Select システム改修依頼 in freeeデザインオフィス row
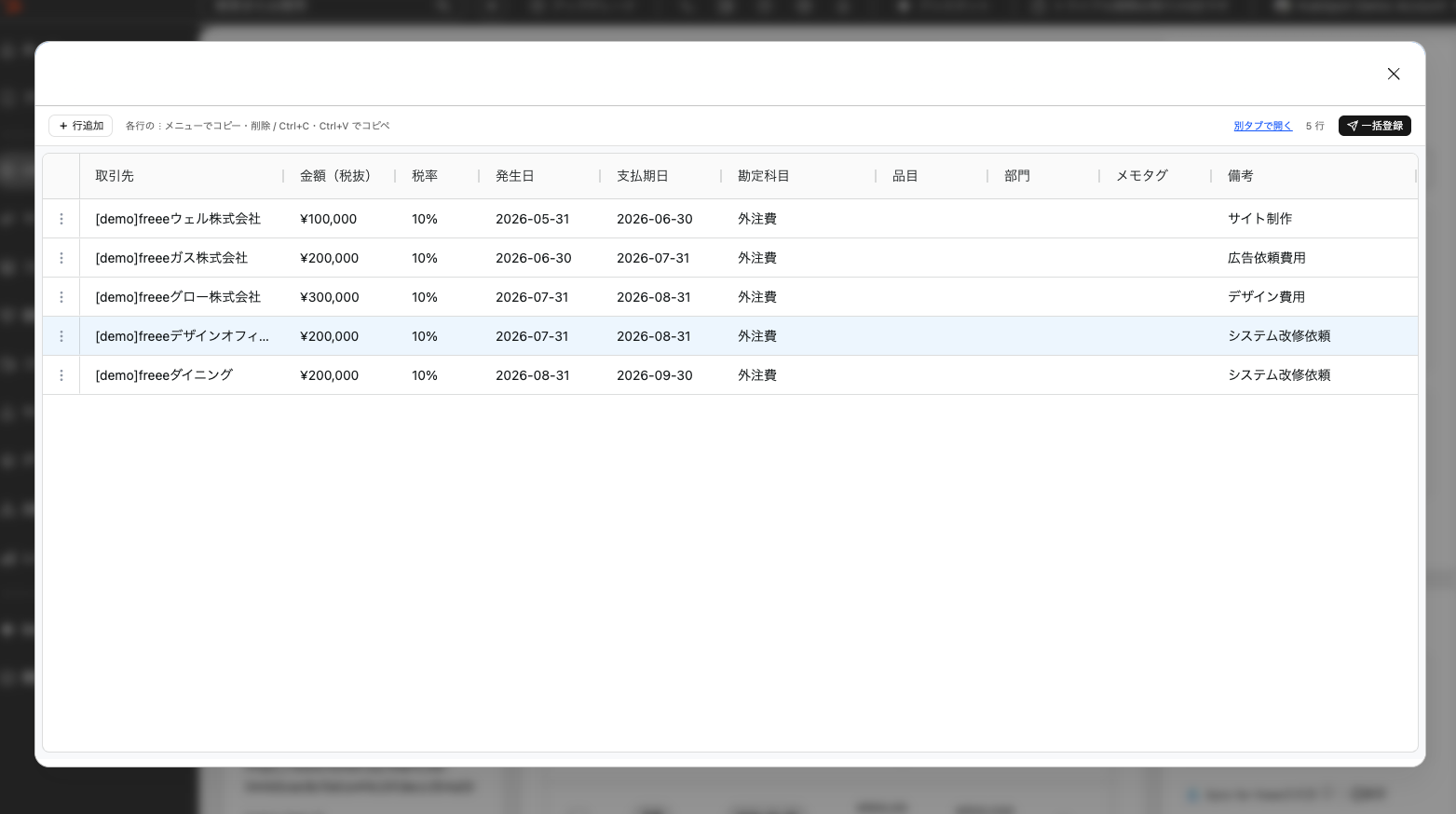This screenshot has width=1456, height=814. point(1314,336)
